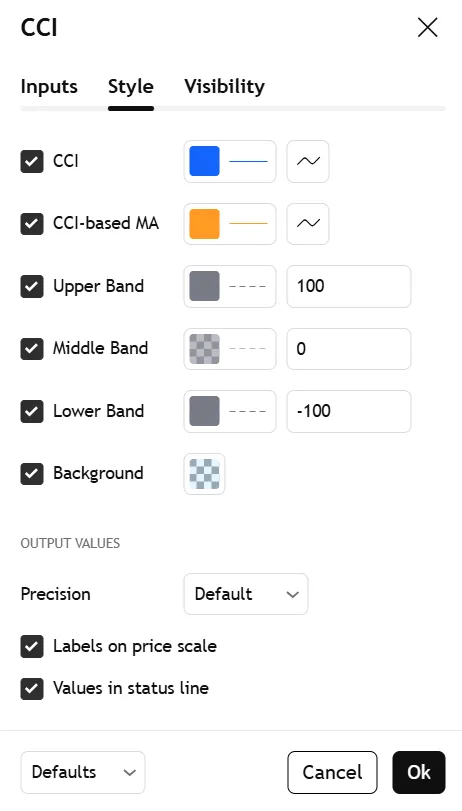The height and width of the screenshot is (811, 462).
Task: Disable the Middle Band checkbox
Action: pos(32,349)
